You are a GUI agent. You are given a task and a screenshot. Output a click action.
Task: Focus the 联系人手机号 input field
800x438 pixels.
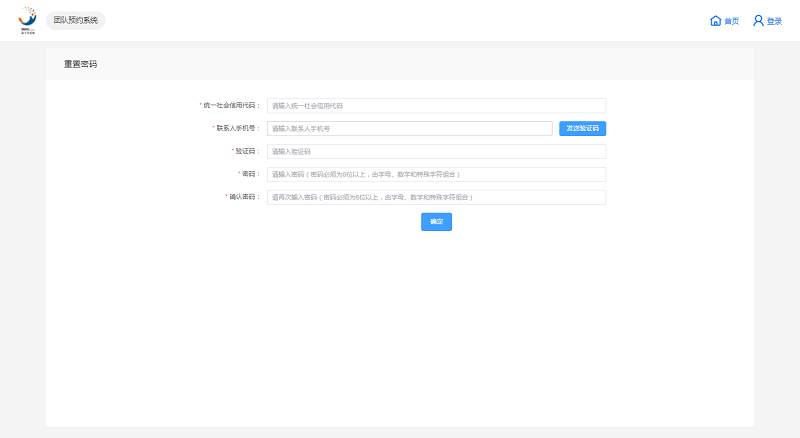pos(409,128)
